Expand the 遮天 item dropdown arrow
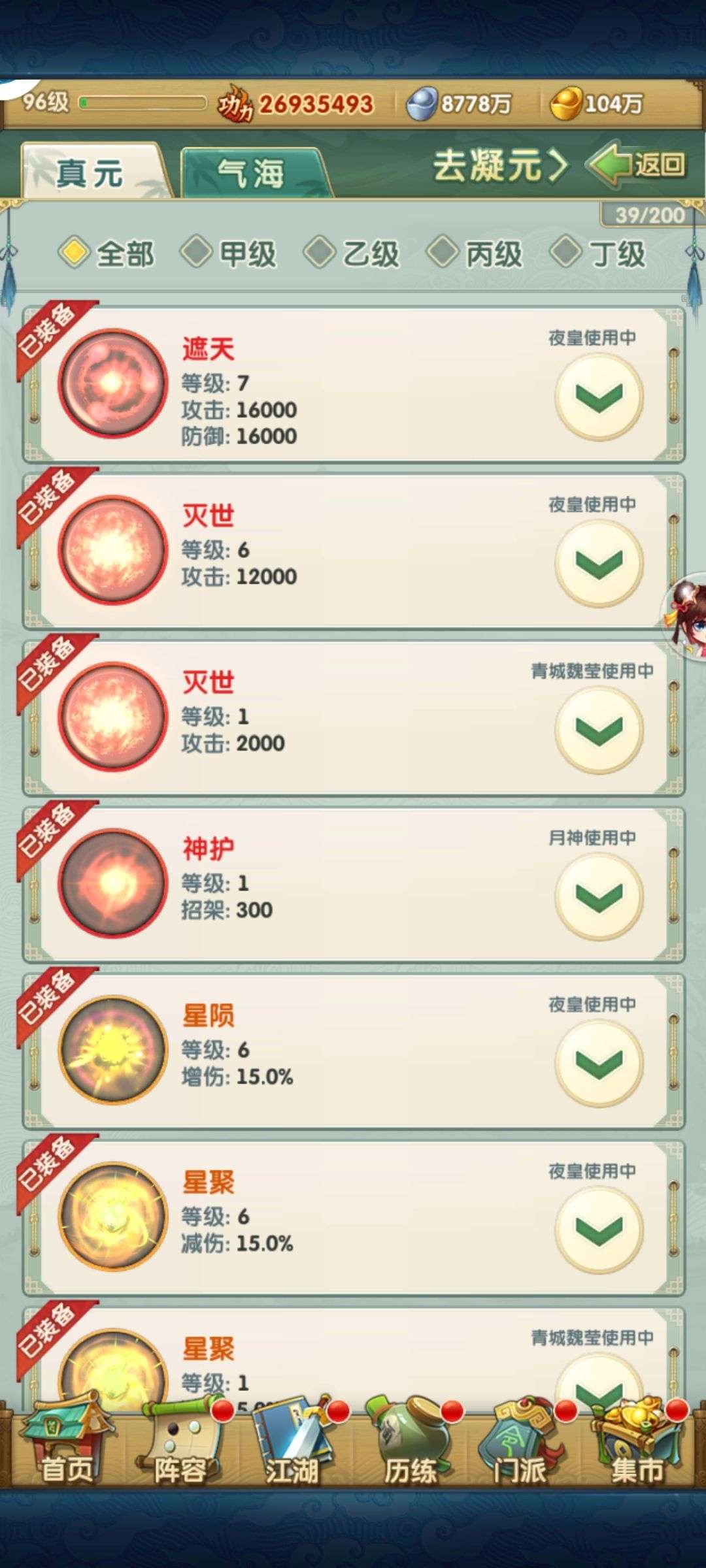Image resolution: width=706 pixels, height=1568 pixels. (599, 397)
